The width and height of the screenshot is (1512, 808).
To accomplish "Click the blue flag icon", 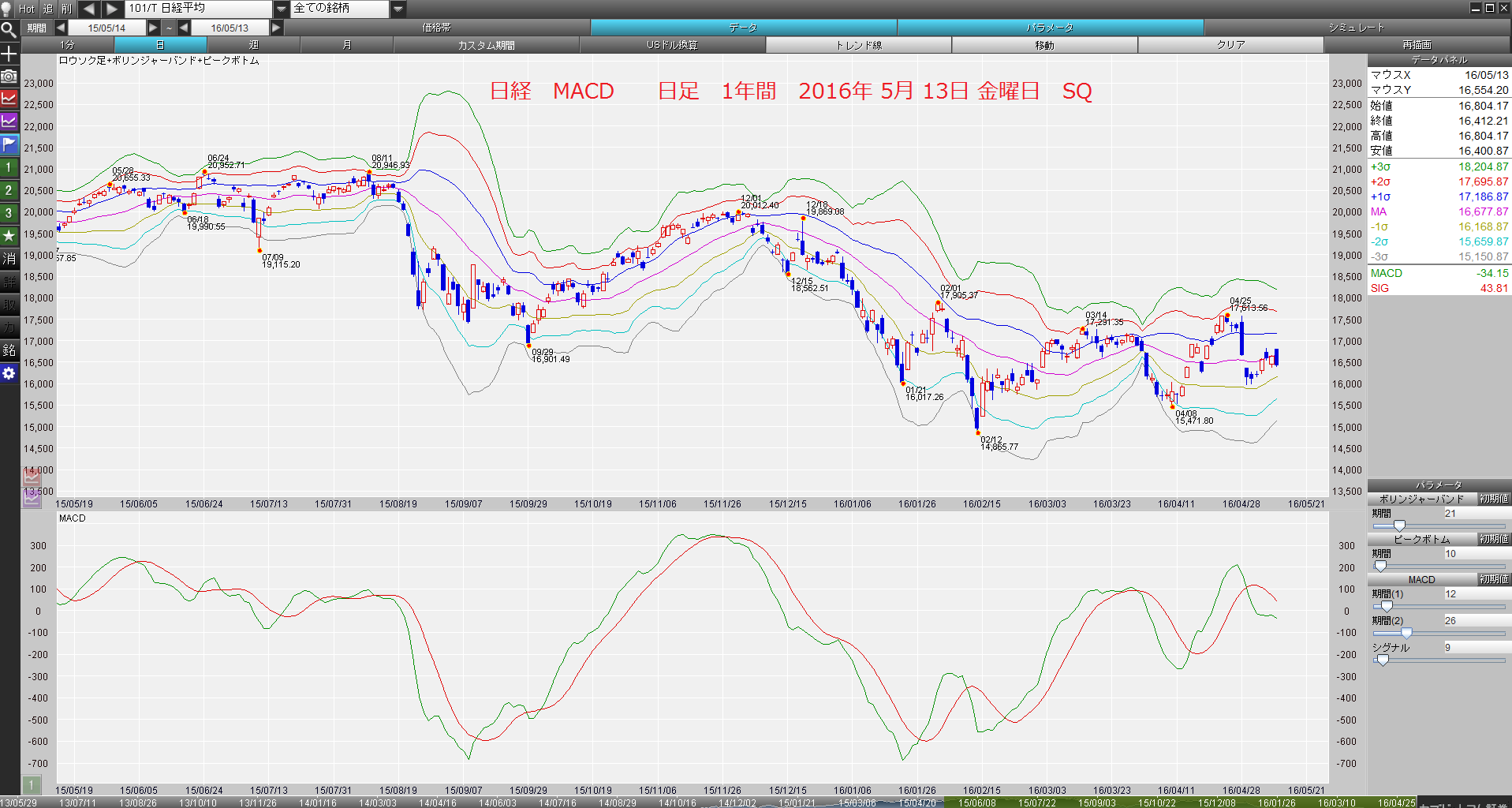I will point(9,144).
